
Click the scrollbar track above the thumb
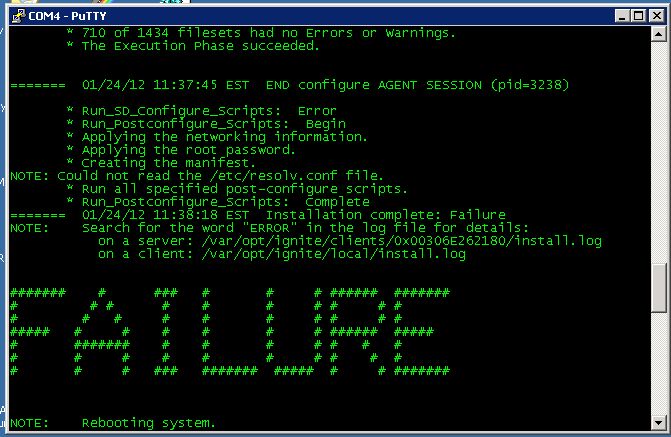coord(659,152)
